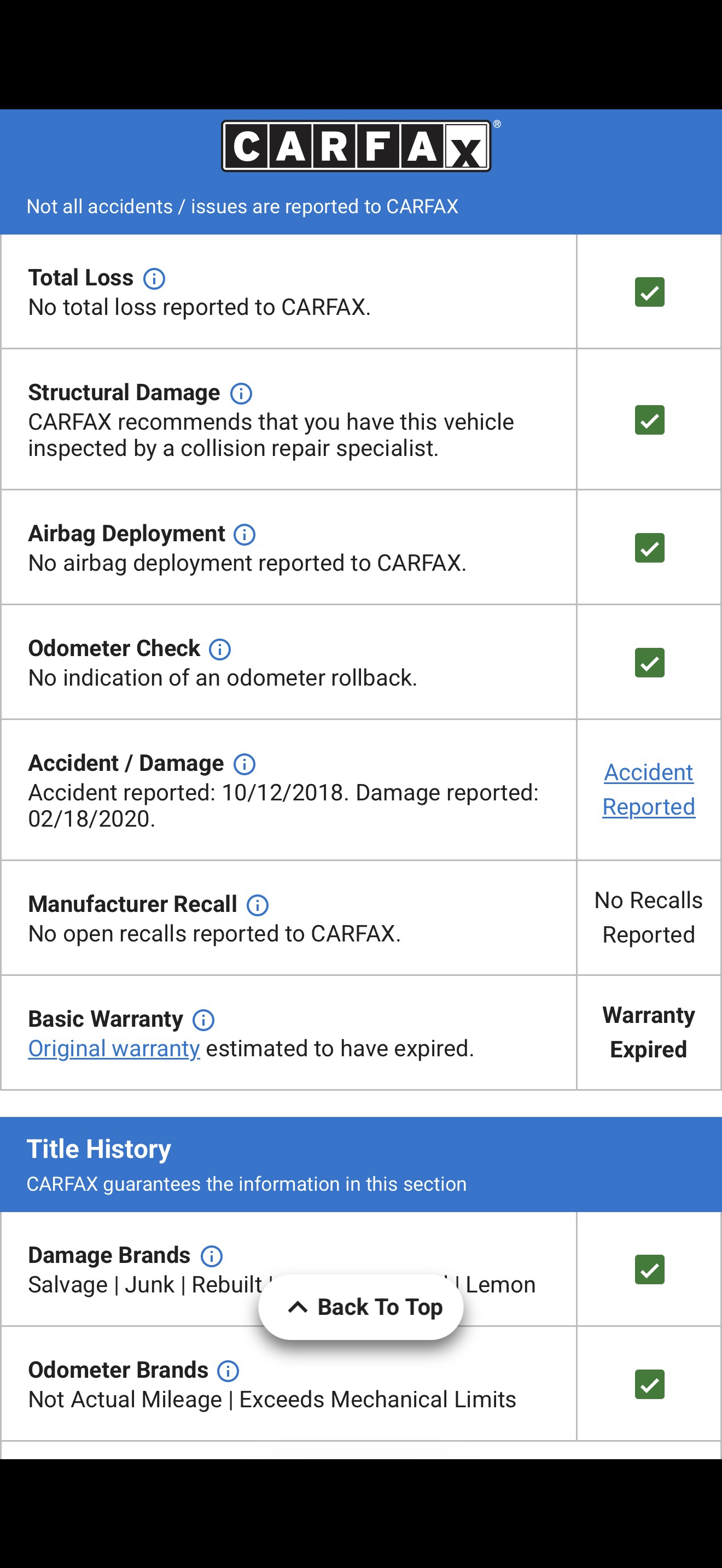Tap the Odometer Check green checkmark
The width and height of the screenshot is (722, 1568).
pyautogui.click(x=650, y=663)
